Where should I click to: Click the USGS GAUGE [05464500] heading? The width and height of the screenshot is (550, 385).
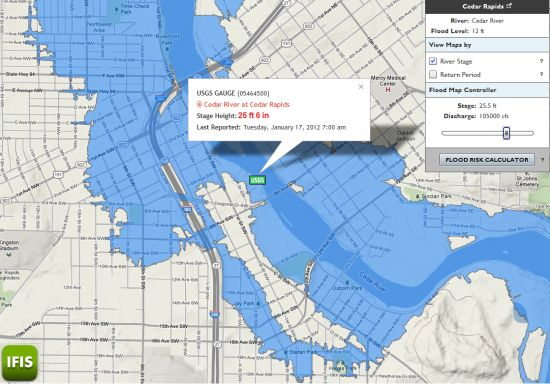233,93
